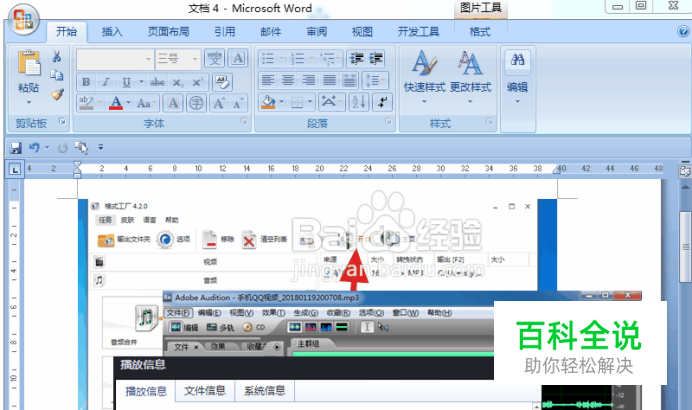Toggle character border
Viewport: 692px width, 410px height.
point(238,58)
